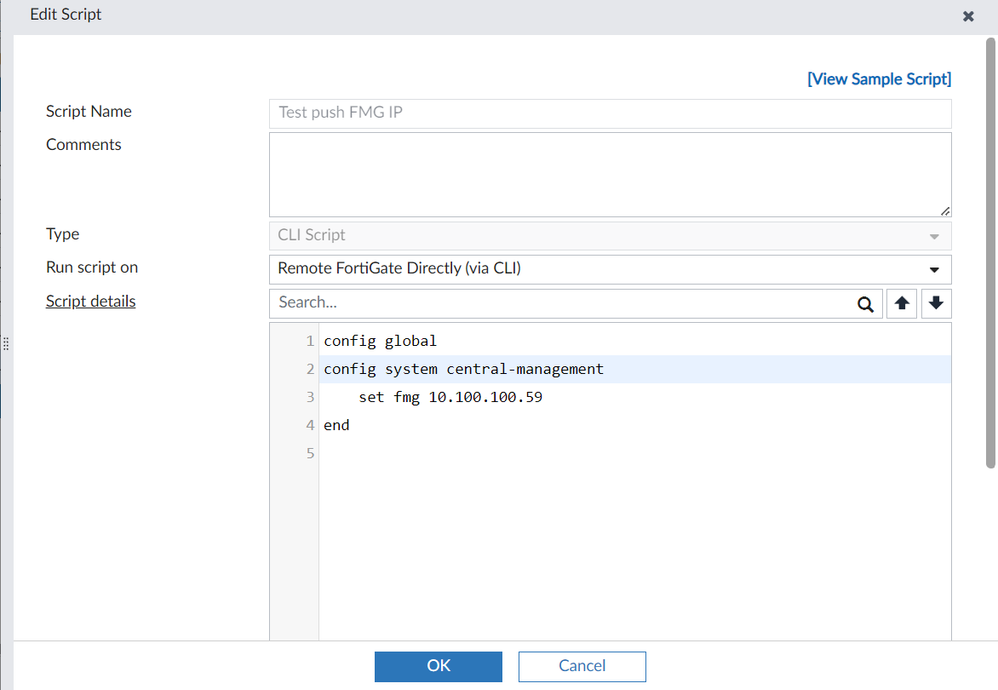Click the dialog's vertical scrollbar
The height and width of the screenshot is (690, 998).
(x=991, y=250)
